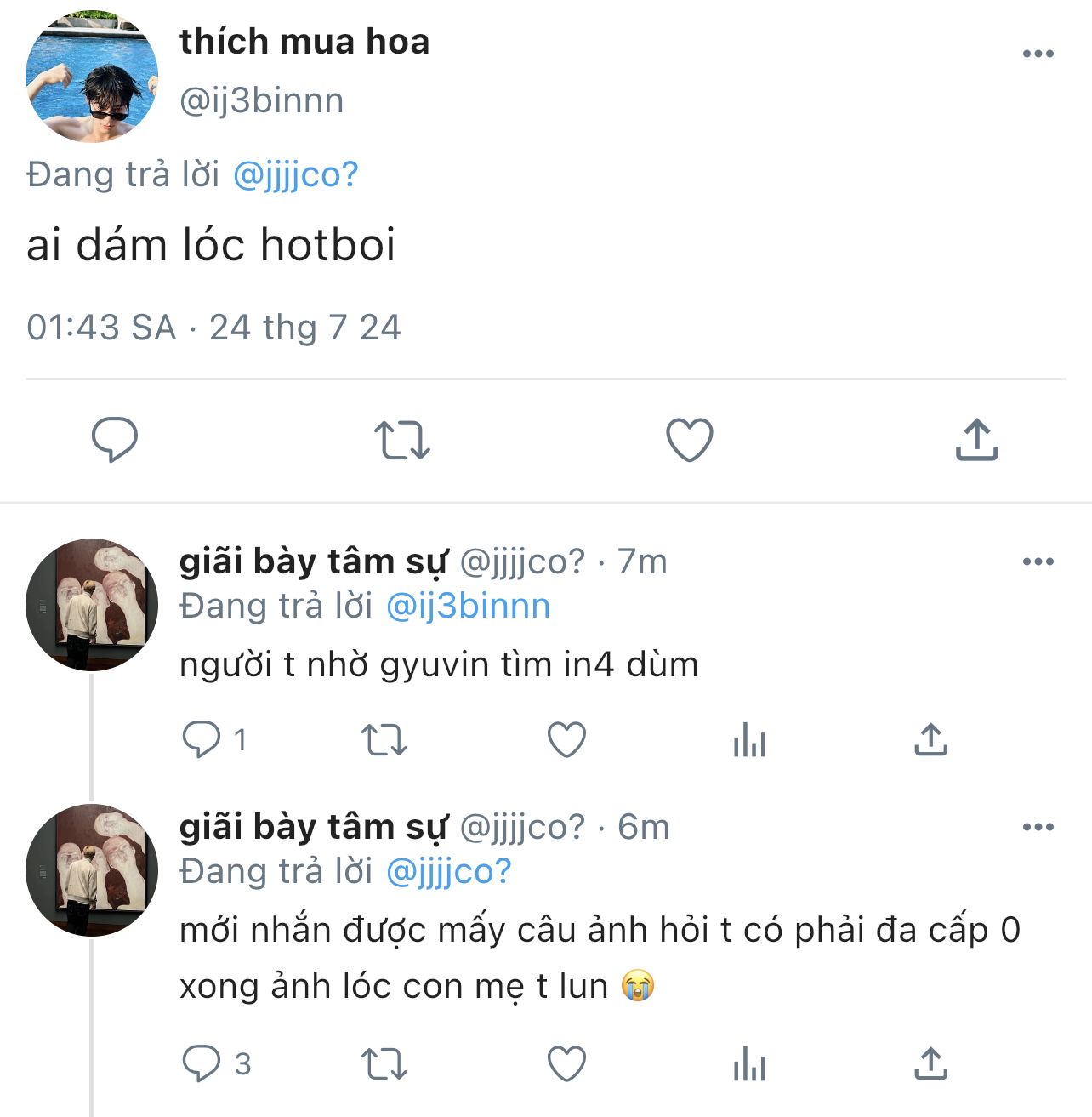
Task: Open thích mua hoa's profile picture
Action: tap(92, 75)
